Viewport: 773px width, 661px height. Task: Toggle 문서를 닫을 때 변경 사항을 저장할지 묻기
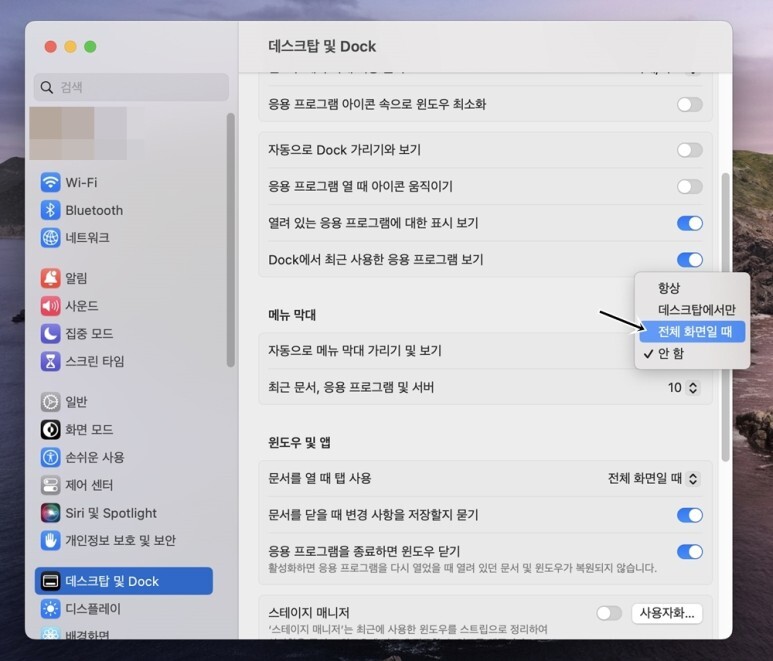click(x=690, y=515)
